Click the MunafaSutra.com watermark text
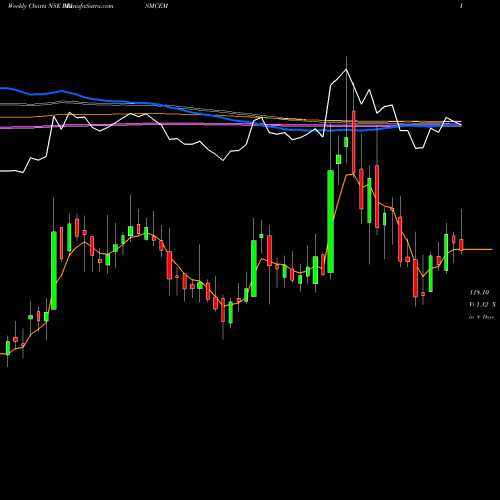 point(90,6)
